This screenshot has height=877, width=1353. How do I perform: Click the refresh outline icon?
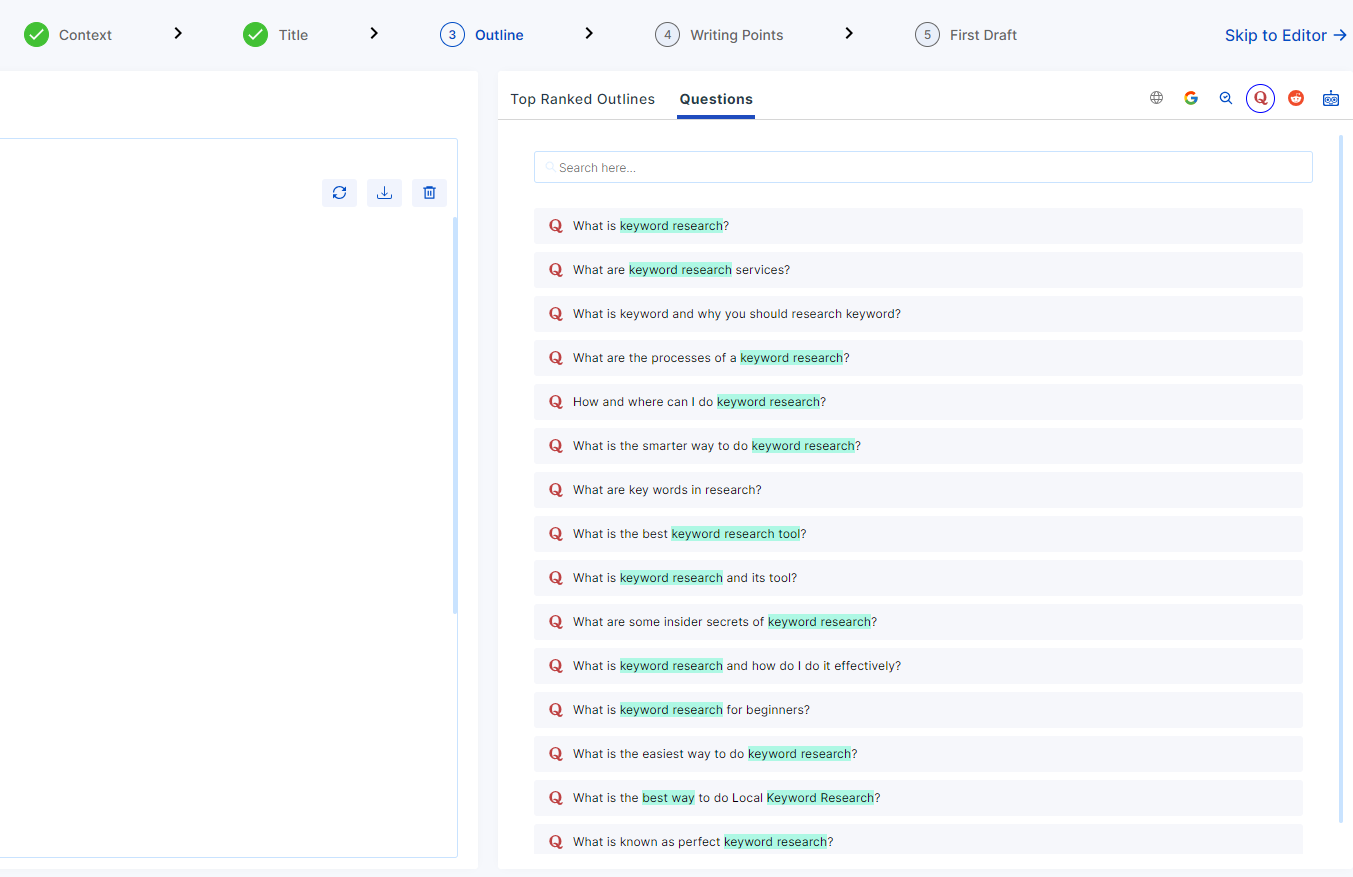[339, 193]
